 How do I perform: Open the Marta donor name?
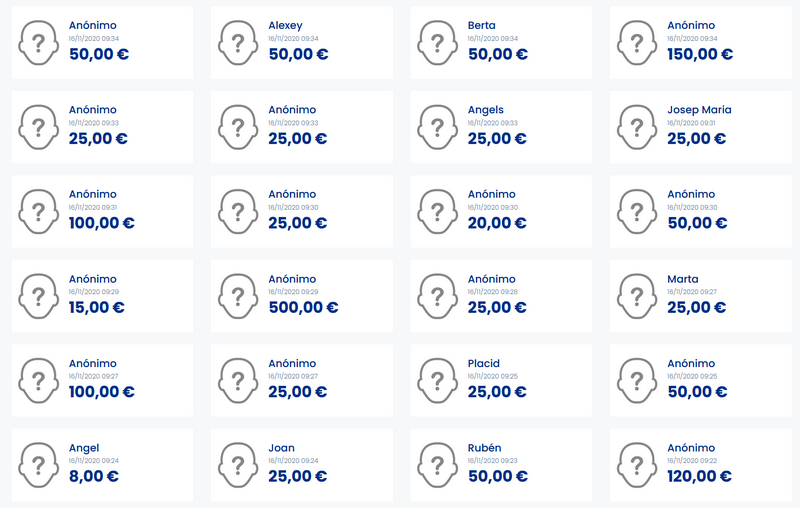(x=683, y=279)
